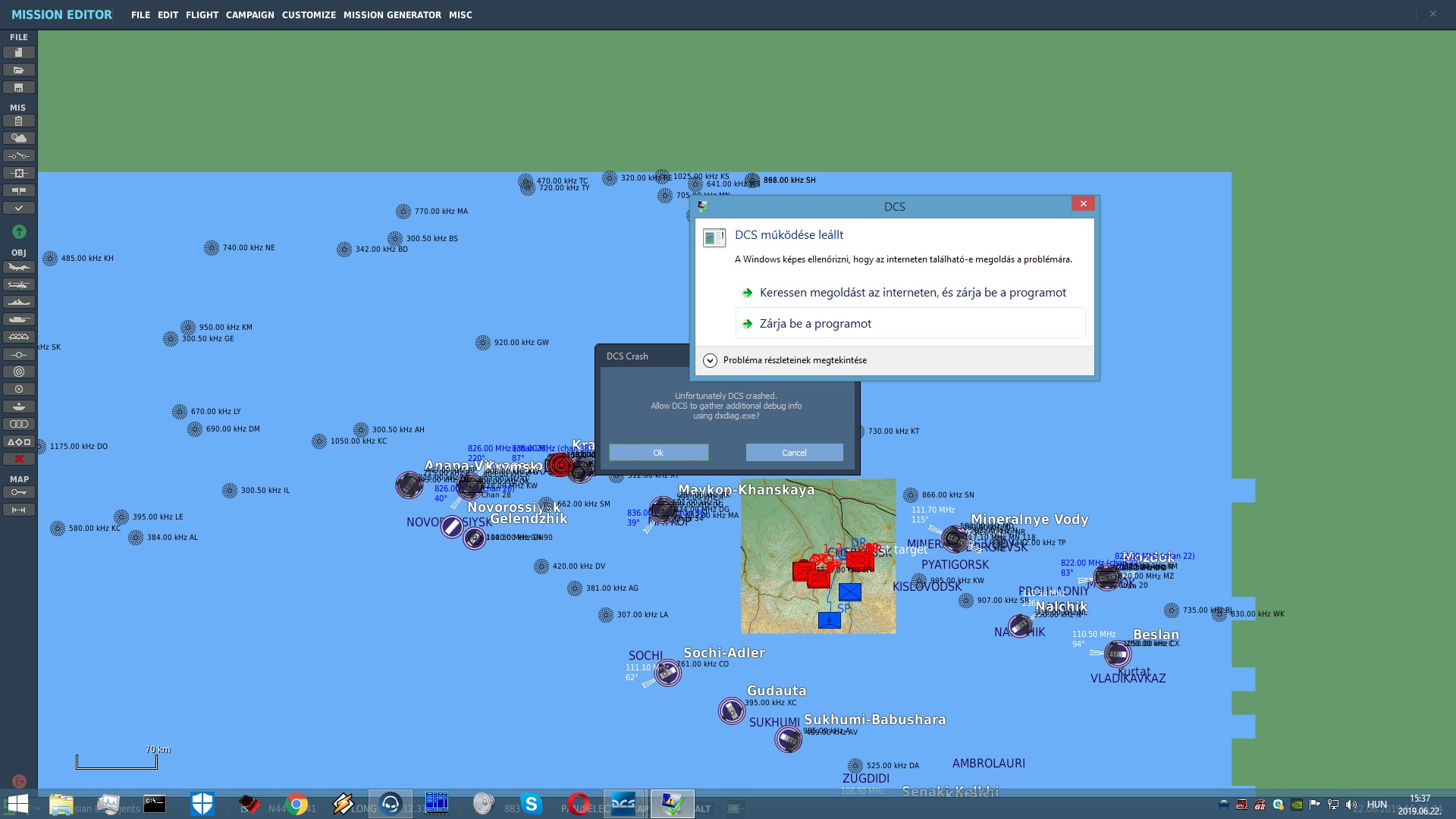Select the red bullseye target marker
Screen dimensions: 1456x819
(x=560, y=465)
